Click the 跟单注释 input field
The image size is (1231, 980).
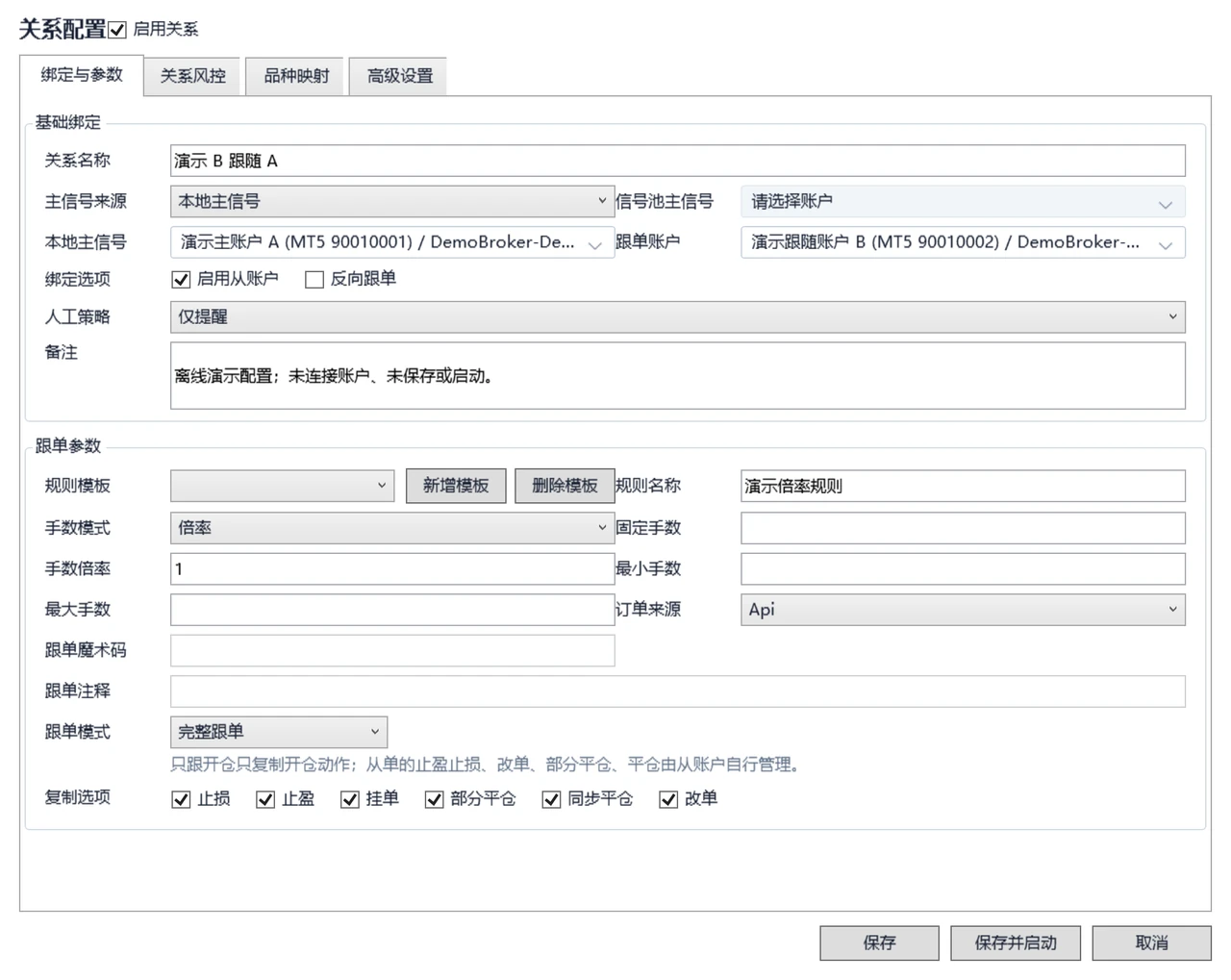[x=678, y=691]
